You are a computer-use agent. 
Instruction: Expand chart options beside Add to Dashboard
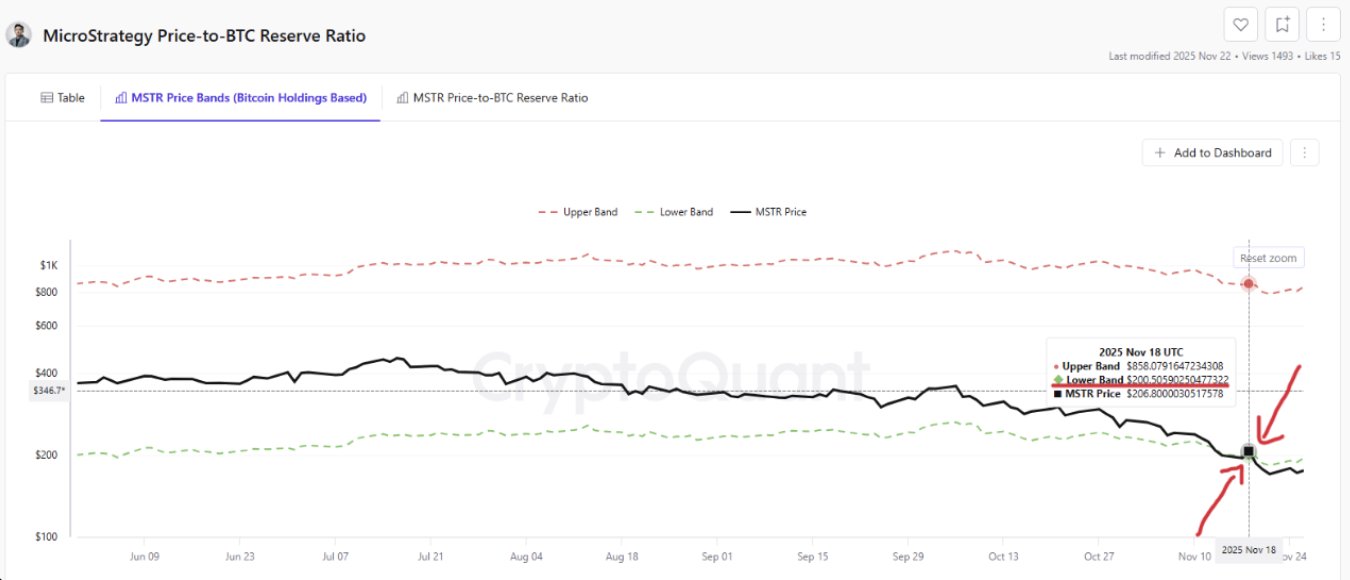click(1305, 153)
